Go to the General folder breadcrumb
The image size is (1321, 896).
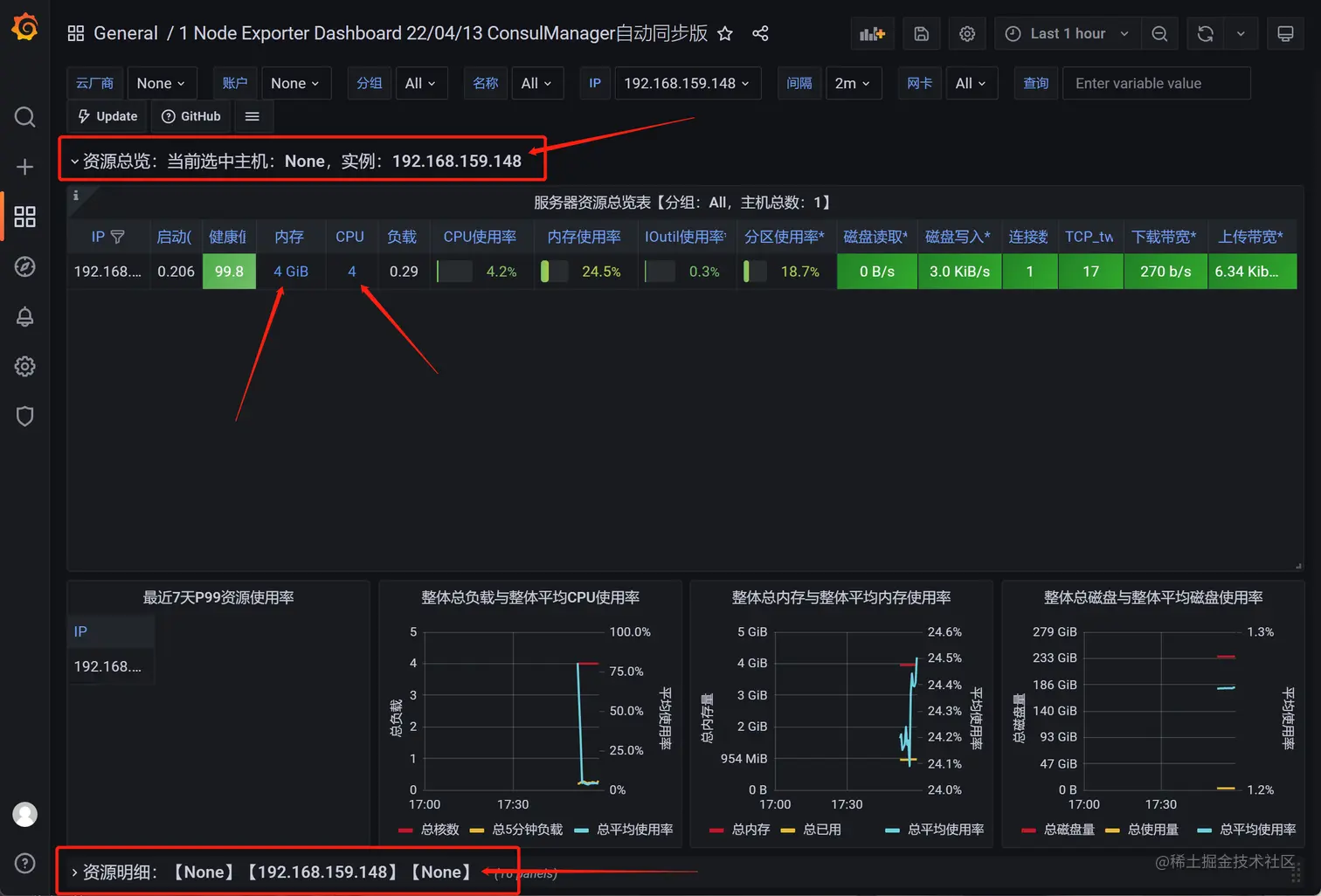126,33
